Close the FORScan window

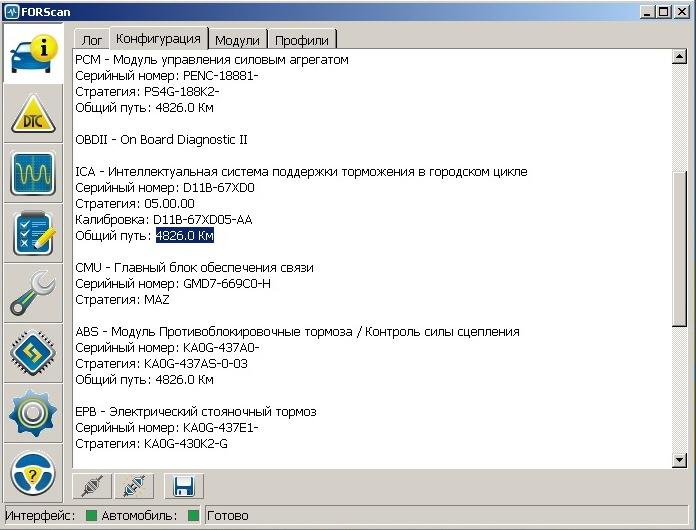[681, 12]
